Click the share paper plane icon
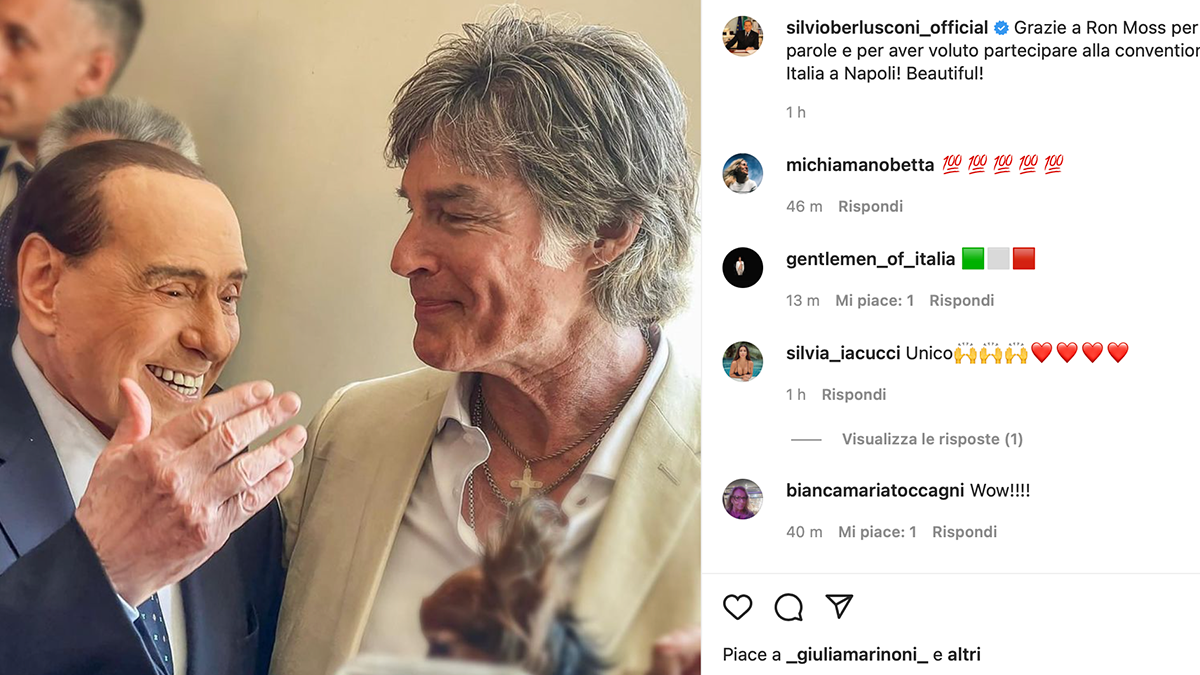 pyautogui.click(x=839, y=607)
